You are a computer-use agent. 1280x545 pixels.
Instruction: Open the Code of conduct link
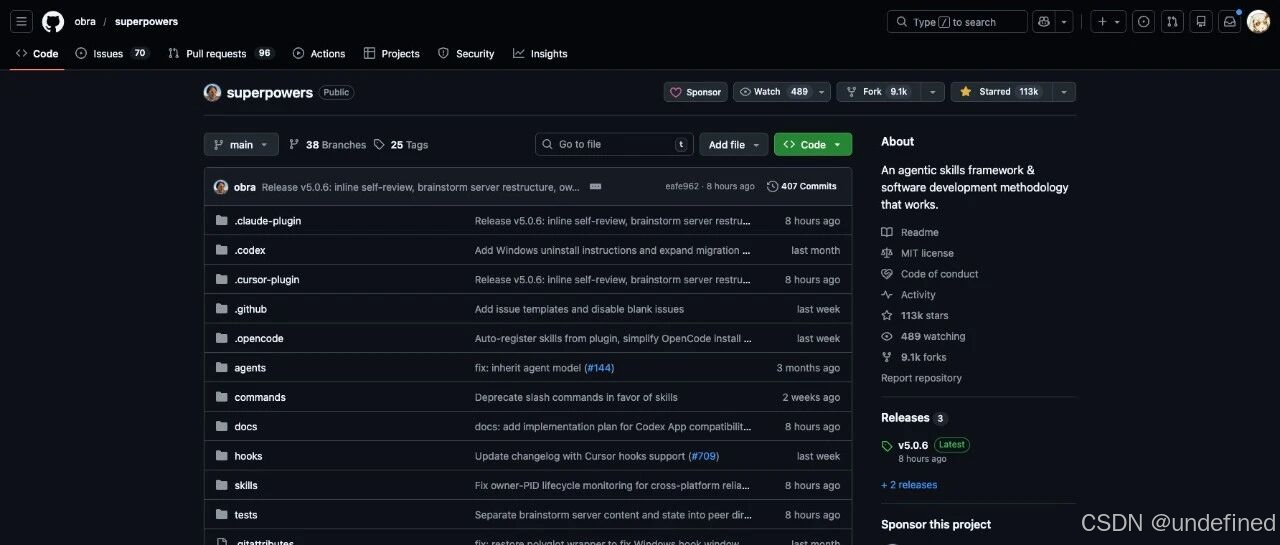(930, 274)
